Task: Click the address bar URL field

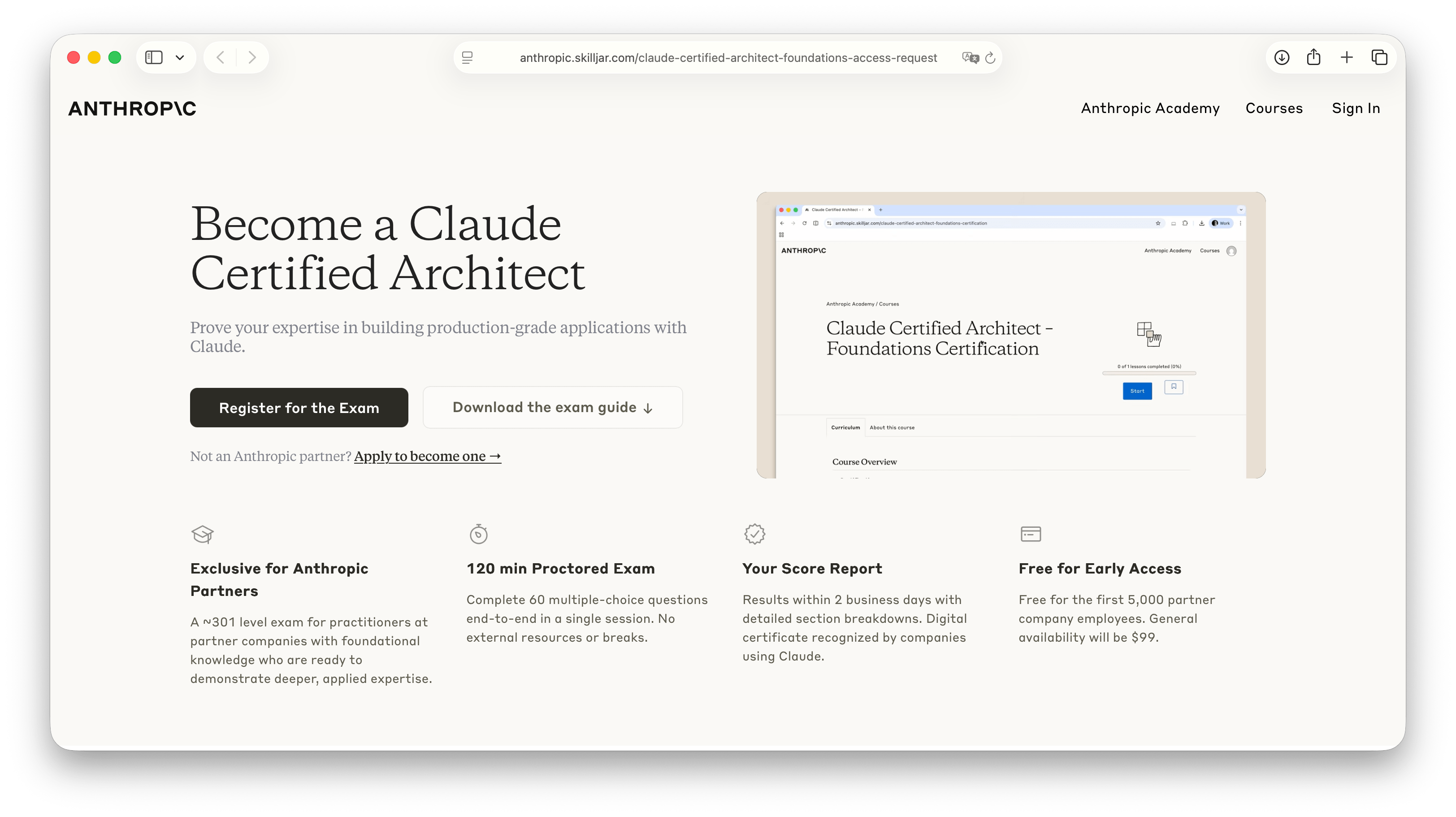Action: tap(728, 57)
